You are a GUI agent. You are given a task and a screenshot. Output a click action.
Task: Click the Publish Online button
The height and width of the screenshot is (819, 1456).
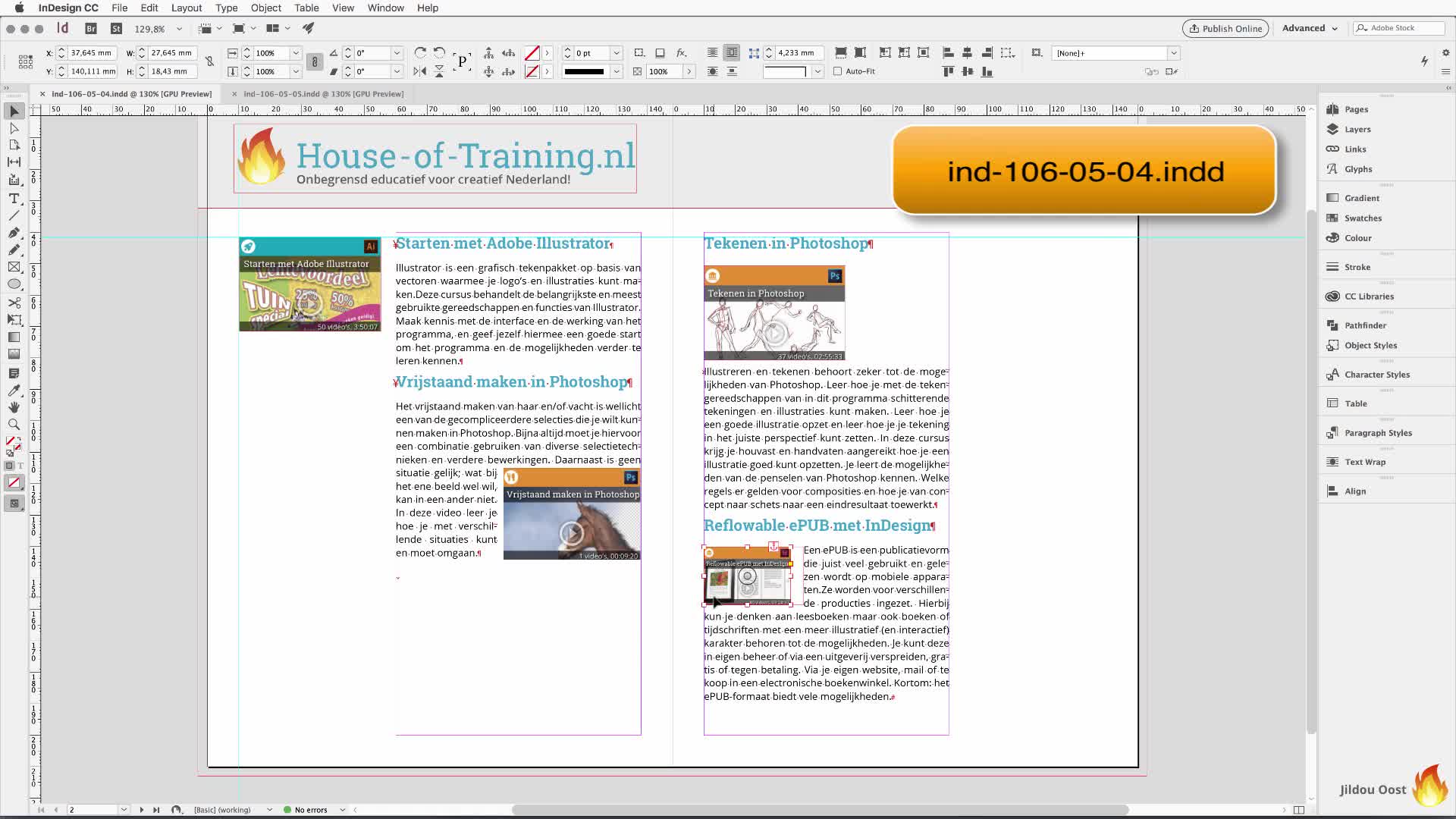coord(1225,29)
